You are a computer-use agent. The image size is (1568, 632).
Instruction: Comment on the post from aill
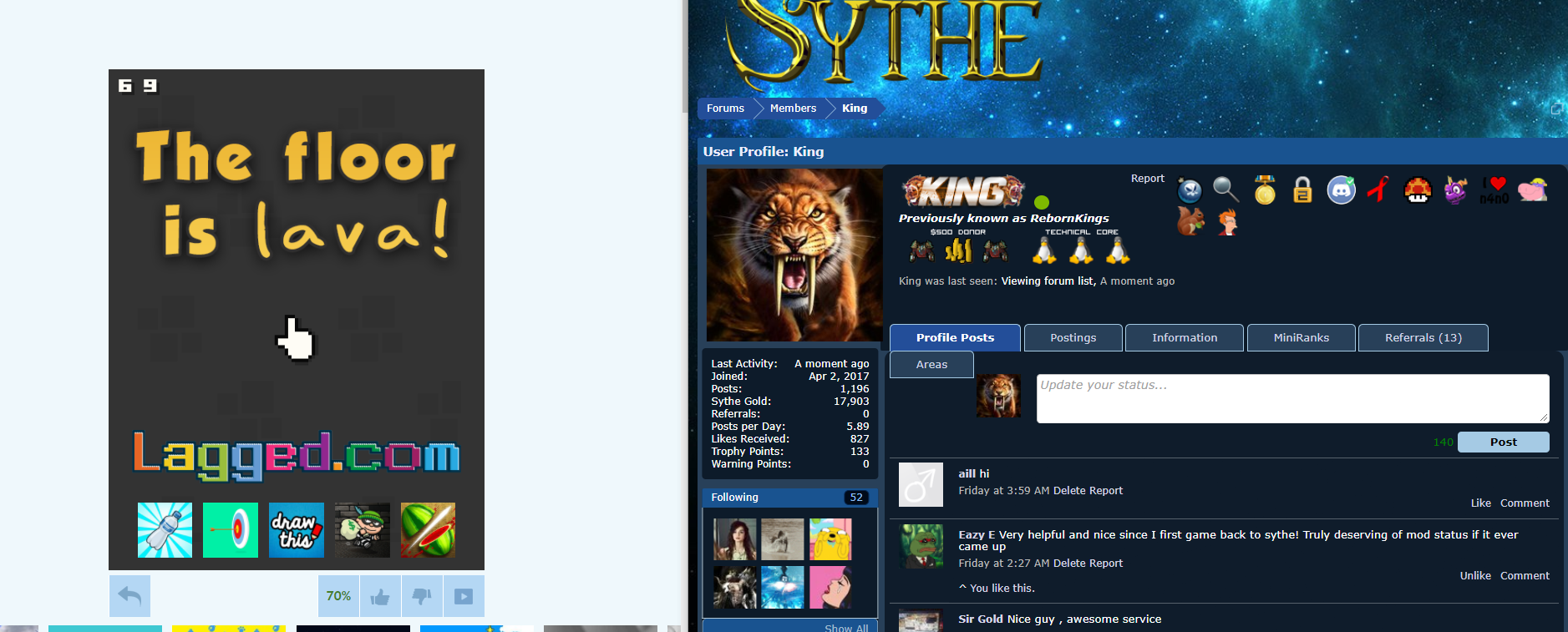[1525, 503]
